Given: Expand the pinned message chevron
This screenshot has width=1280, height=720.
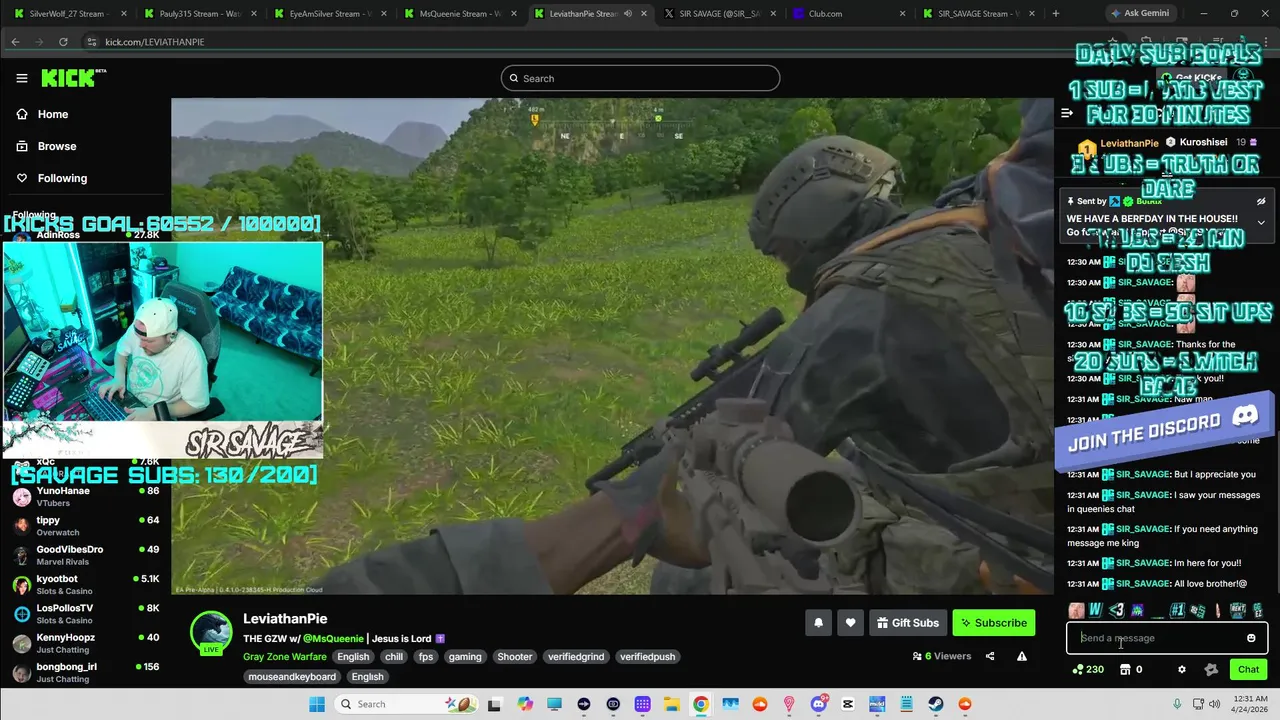Looking at the screenshot, I should (1261, 222).
